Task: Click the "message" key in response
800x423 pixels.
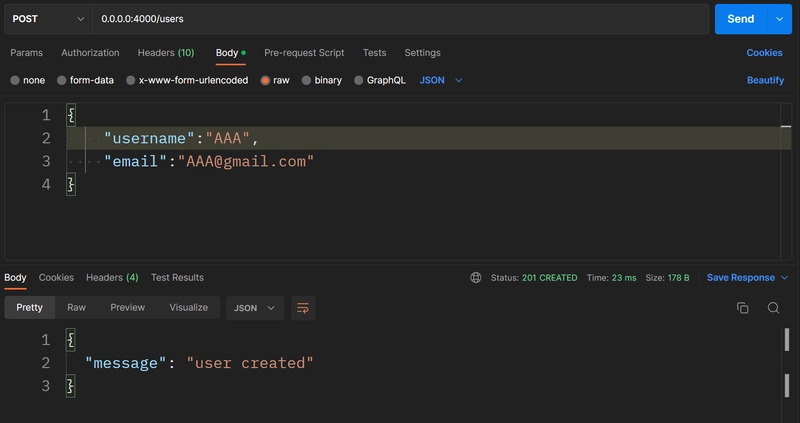Action: pos(126,363)
